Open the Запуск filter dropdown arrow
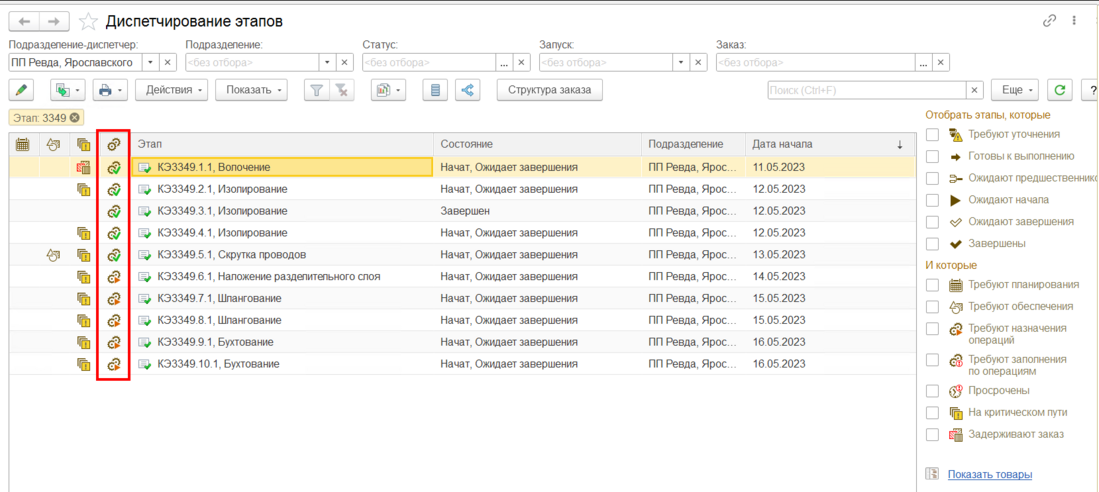Screen dimensions: 1099x492 pos(681,62)
